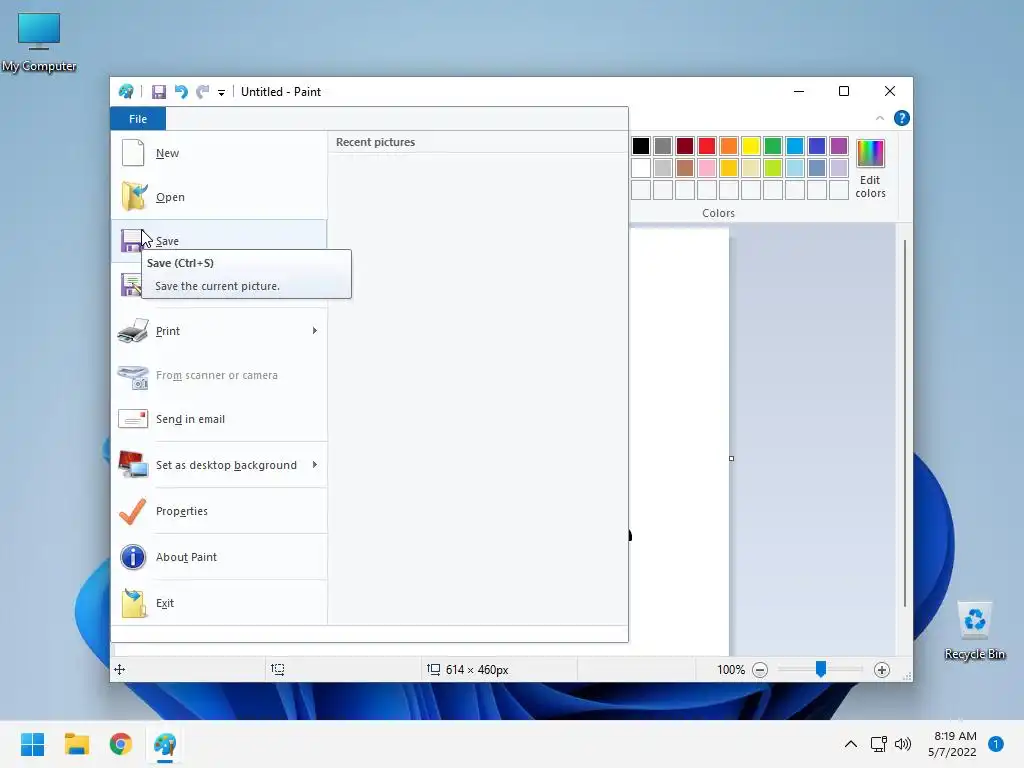Click the zoom out minus button

coord(760,669)
